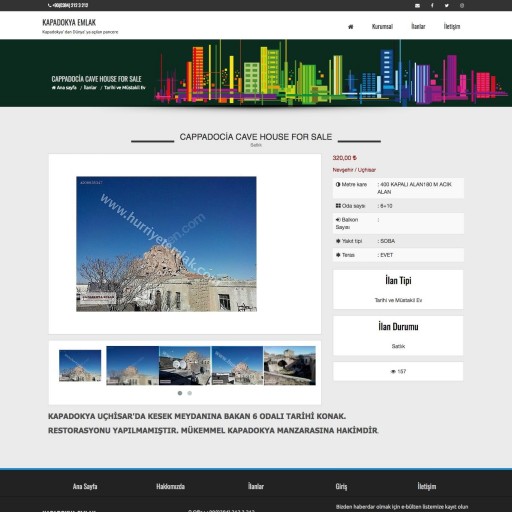Open Hakkımızda in footer navigation

[170, 486]
